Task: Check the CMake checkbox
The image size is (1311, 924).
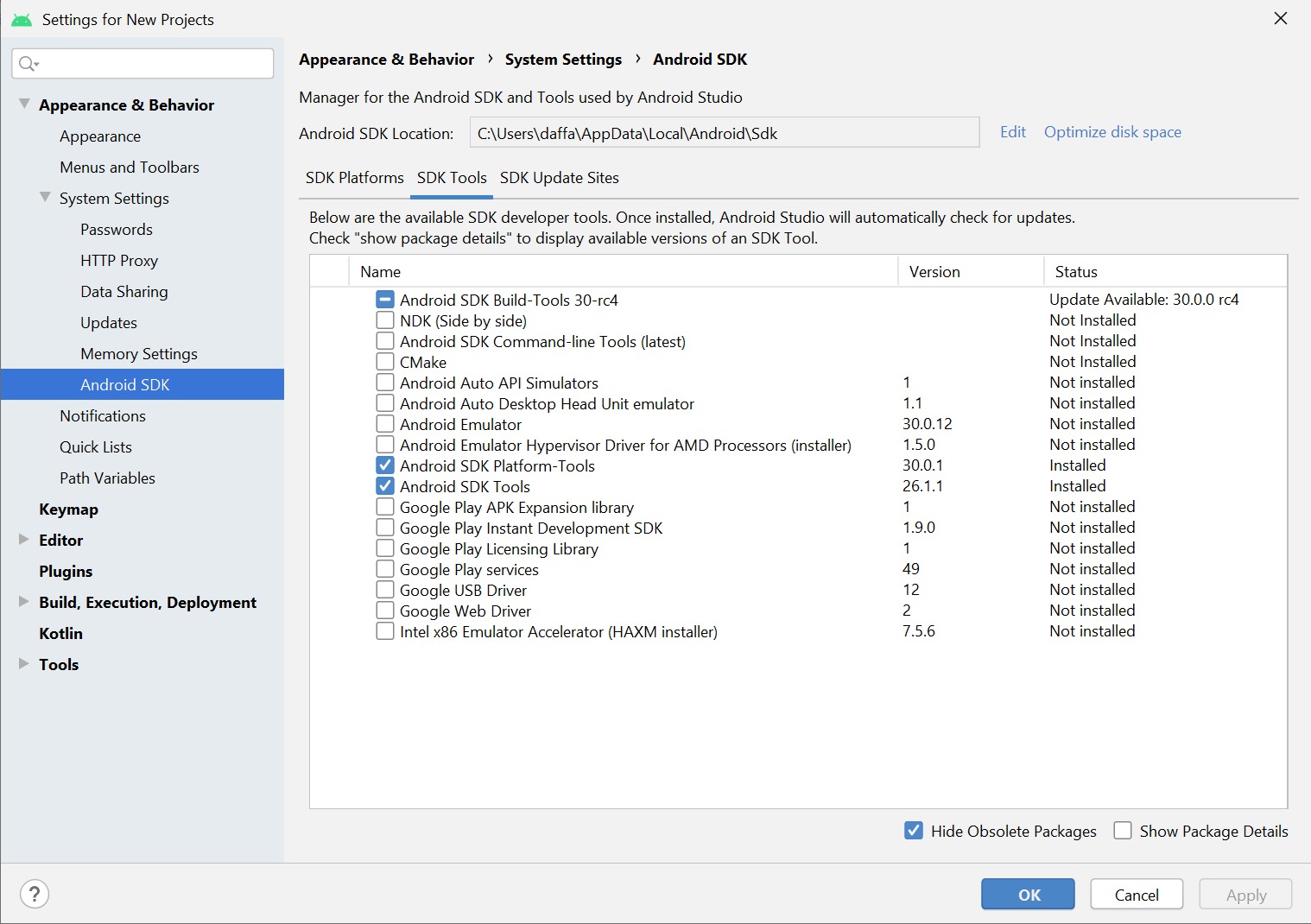Action: pyautogui.click(x=385, y=362)
